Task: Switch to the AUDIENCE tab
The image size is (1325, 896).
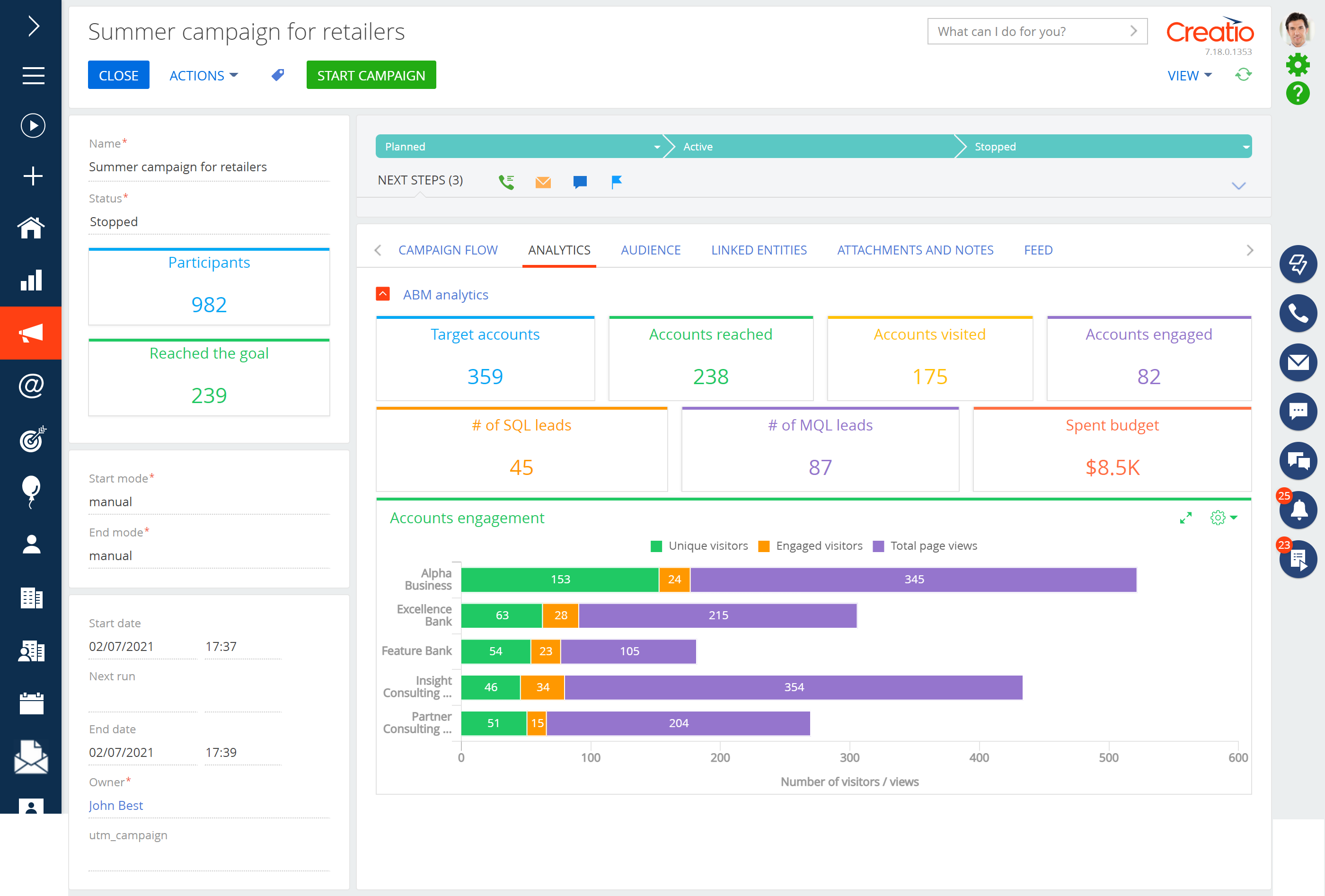Action: pos(651,250)
